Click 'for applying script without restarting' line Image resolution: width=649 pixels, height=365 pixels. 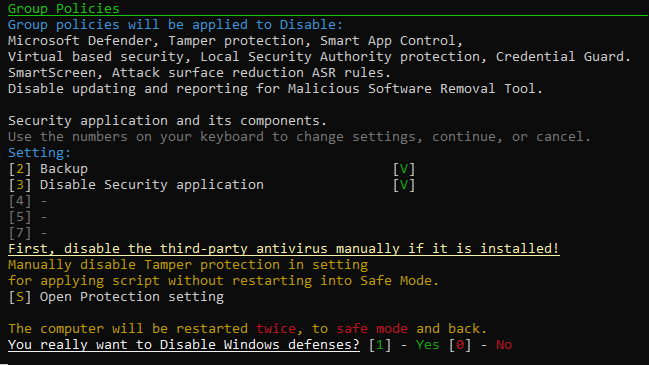click(x=223, y=281)
